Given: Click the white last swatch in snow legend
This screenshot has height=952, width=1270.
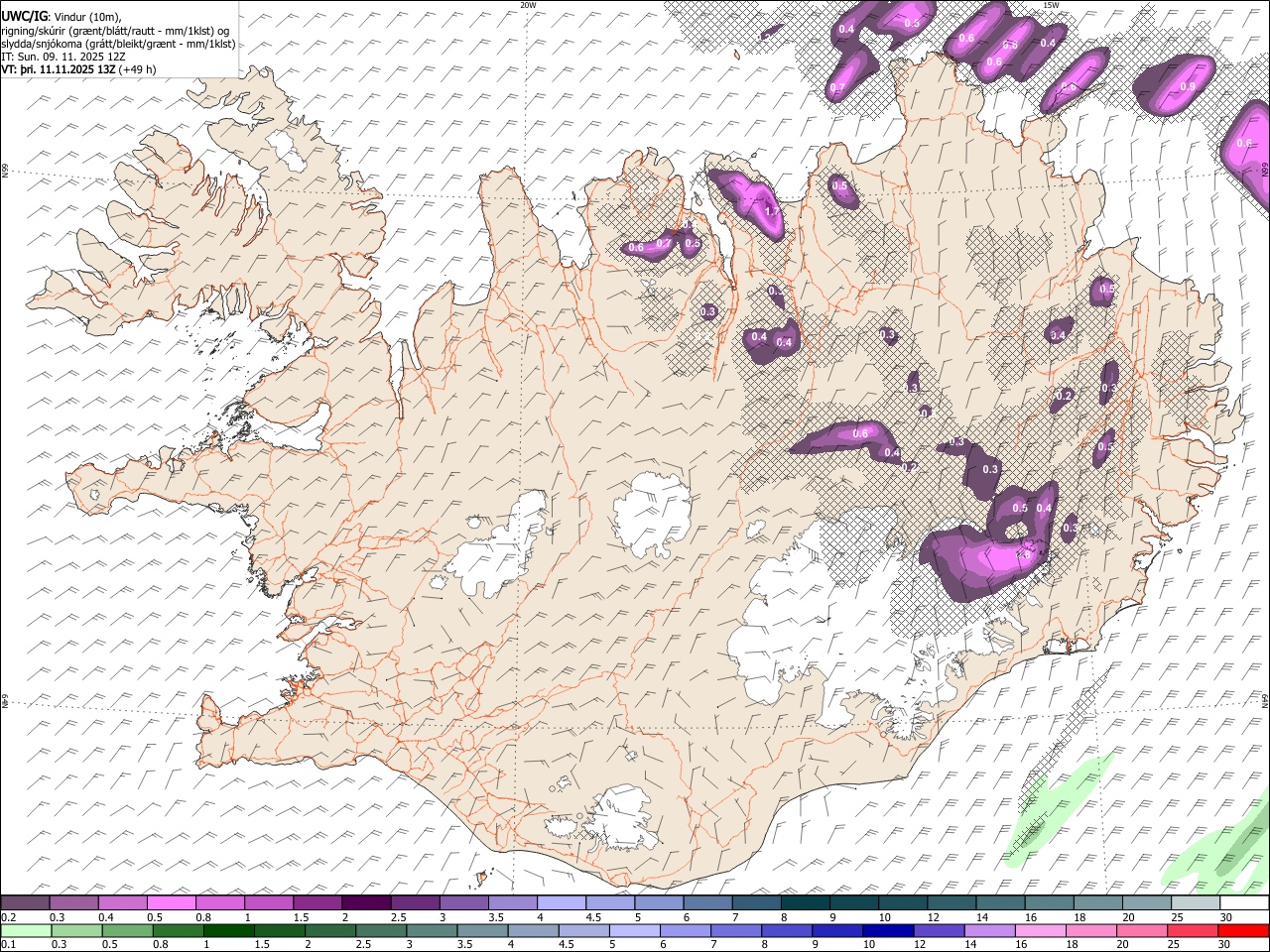Looking at the screenshot, I should [x=1243, y=903].
